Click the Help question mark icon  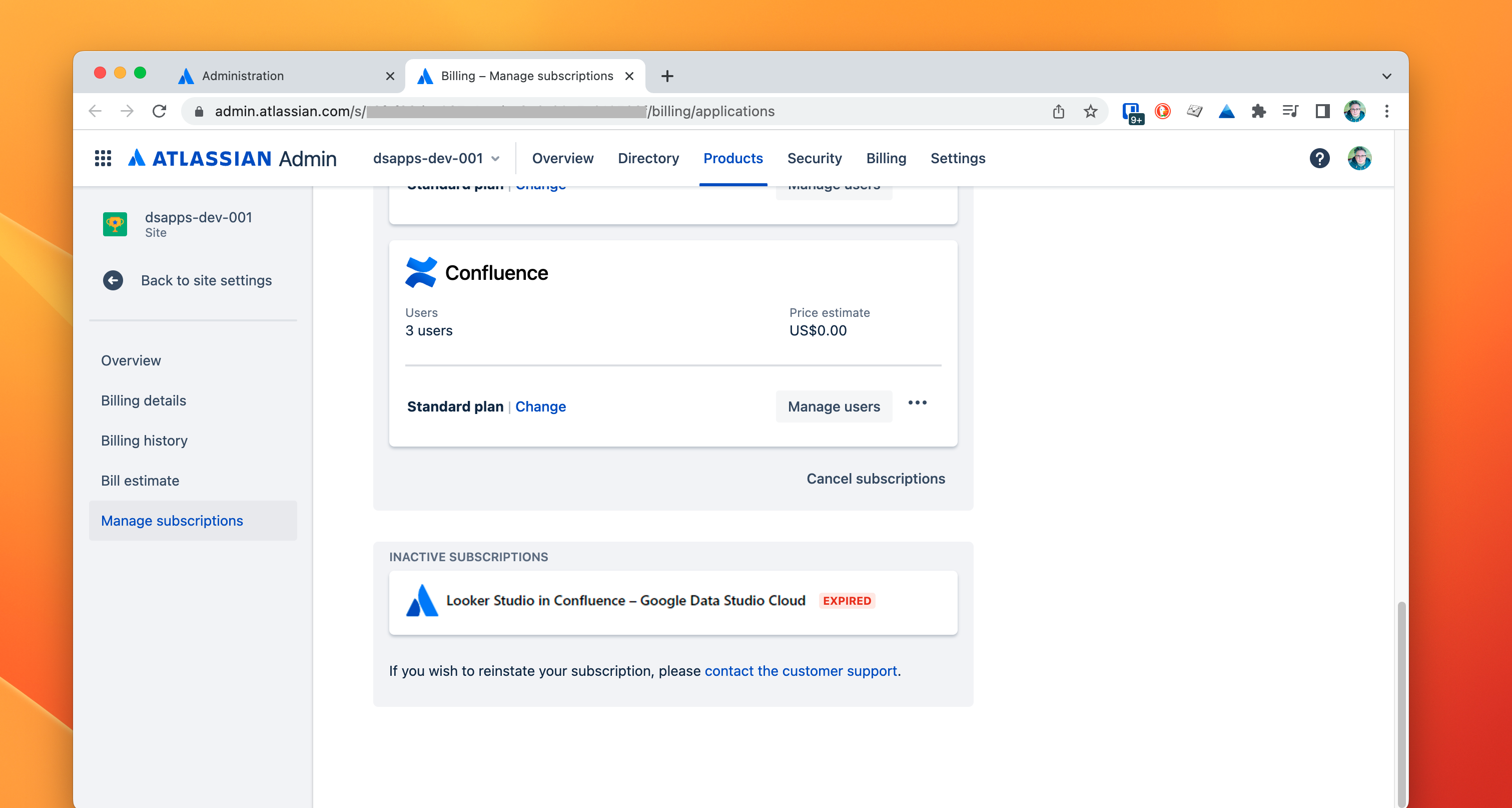pos(1319,158)
